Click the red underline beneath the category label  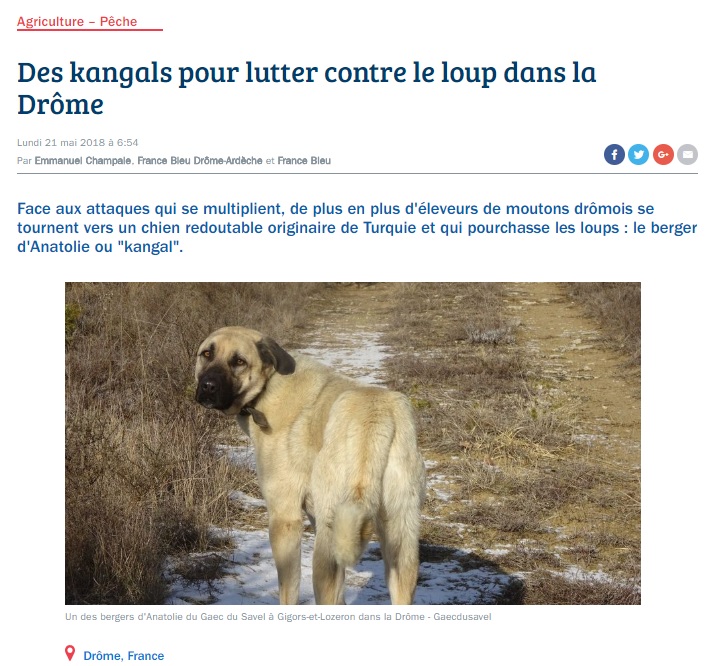point(90,30)
